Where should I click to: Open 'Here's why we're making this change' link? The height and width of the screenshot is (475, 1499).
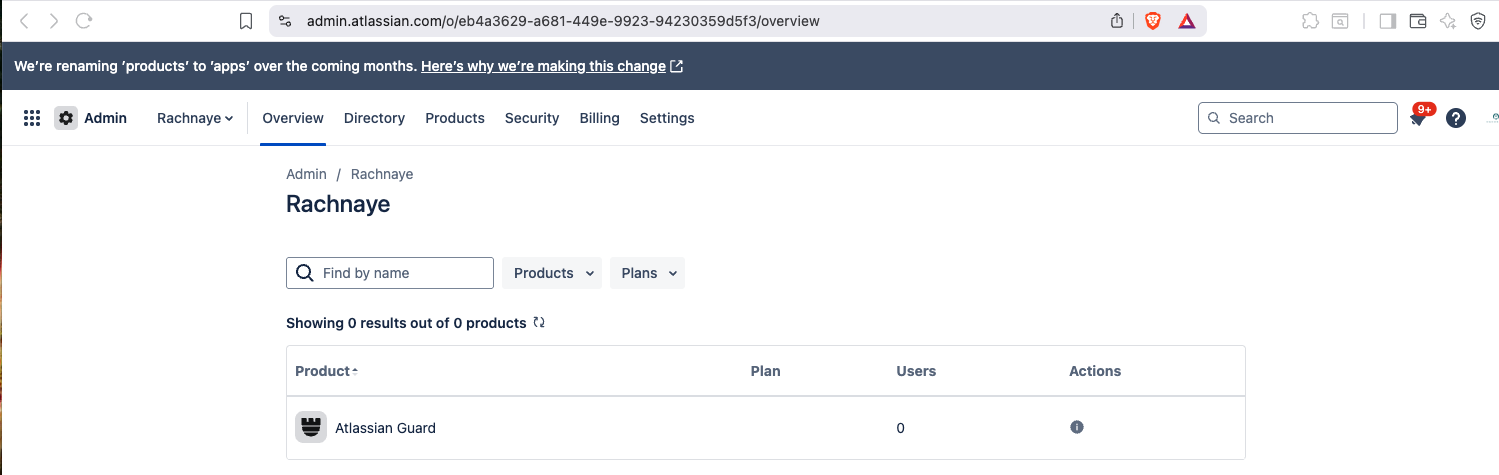[543, 66]
